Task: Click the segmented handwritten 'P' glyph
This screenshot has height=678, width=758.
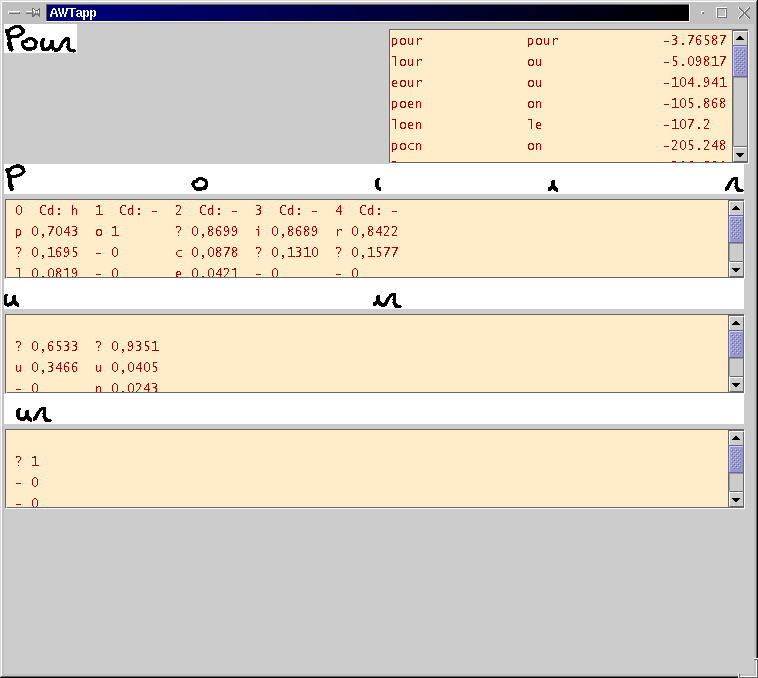Action: (15, 178)
